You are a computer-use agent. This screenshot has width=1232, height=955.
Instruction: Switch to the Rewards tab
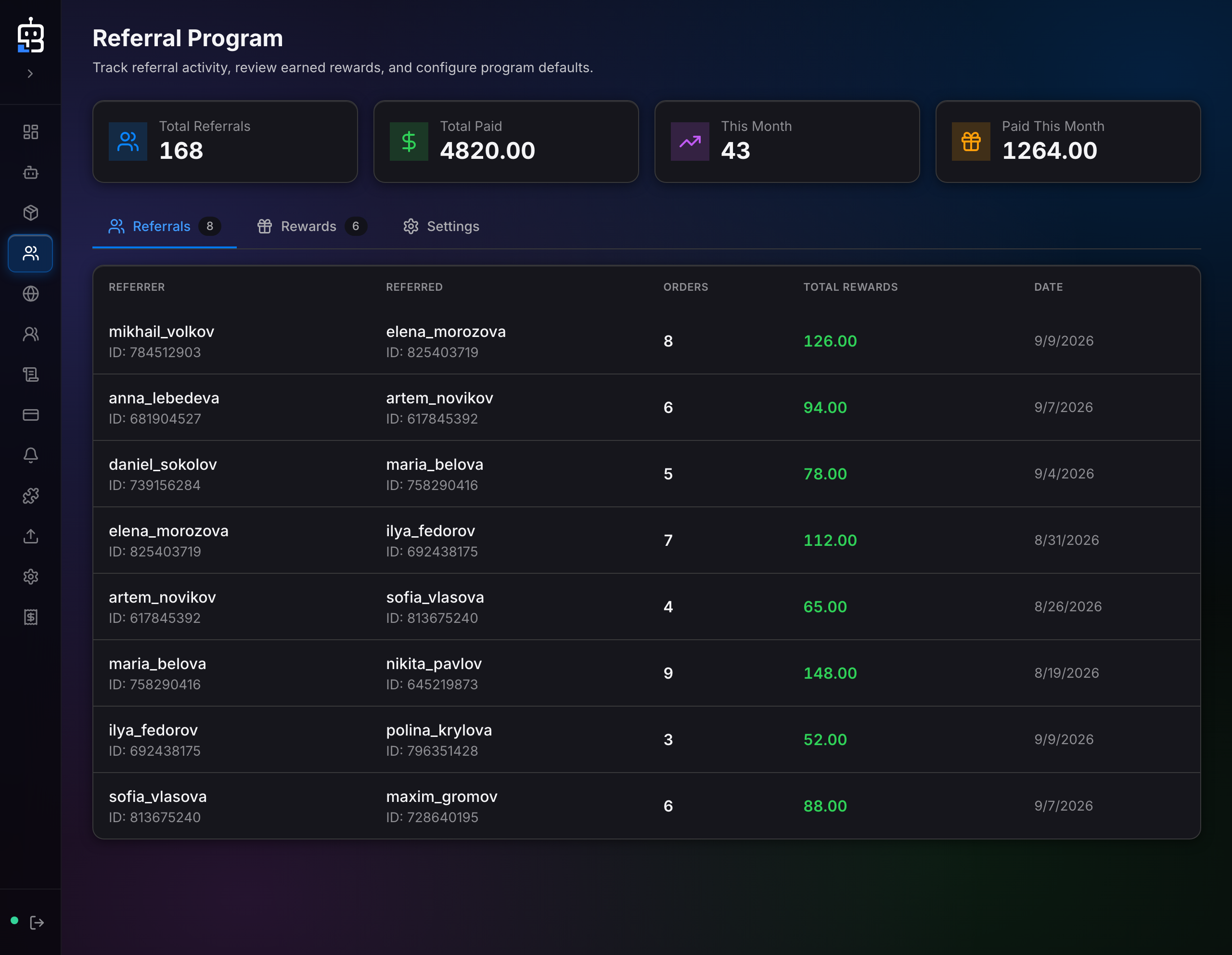point(312,226)
